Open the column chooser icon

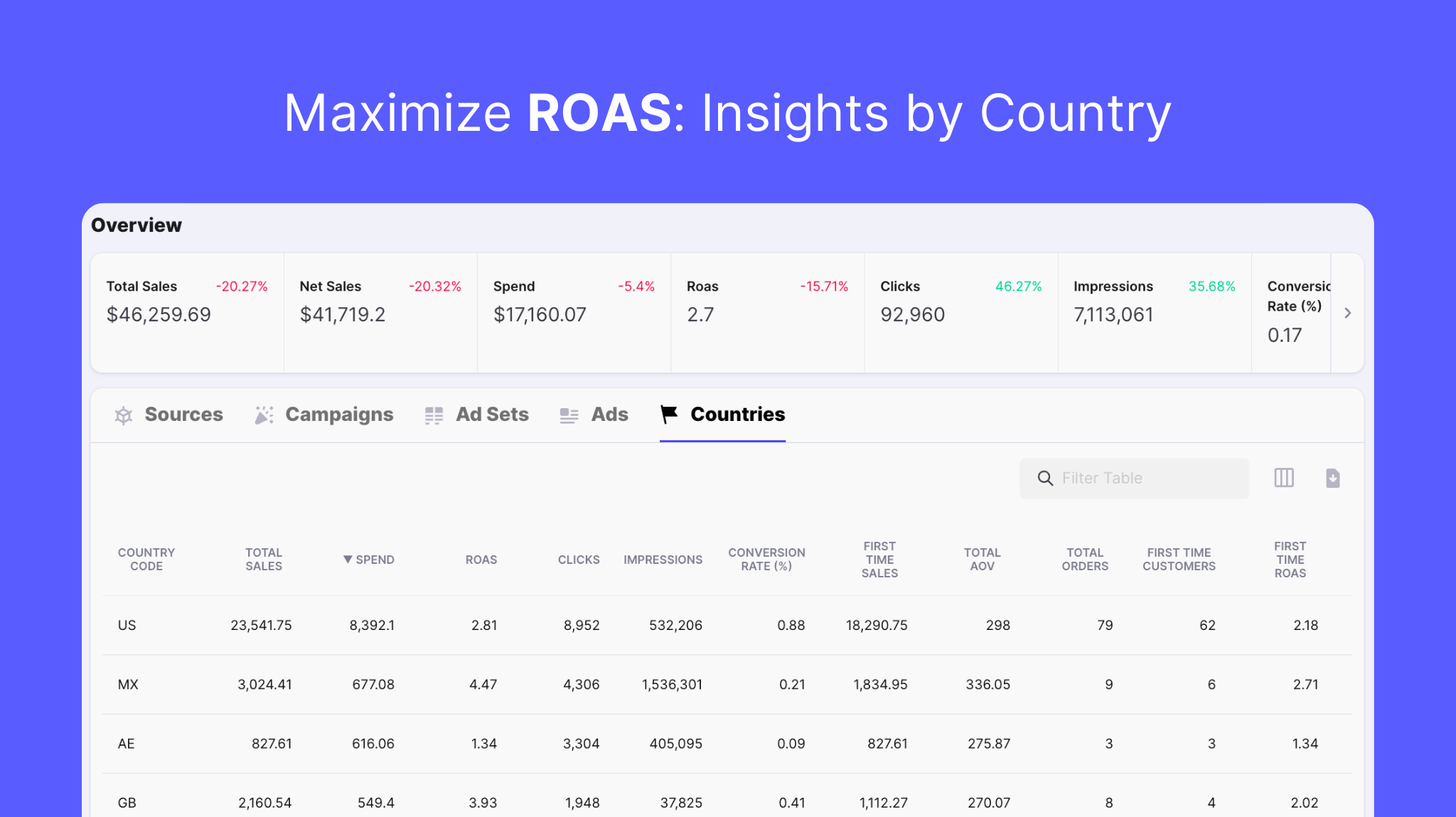[x=1284, y=478]
